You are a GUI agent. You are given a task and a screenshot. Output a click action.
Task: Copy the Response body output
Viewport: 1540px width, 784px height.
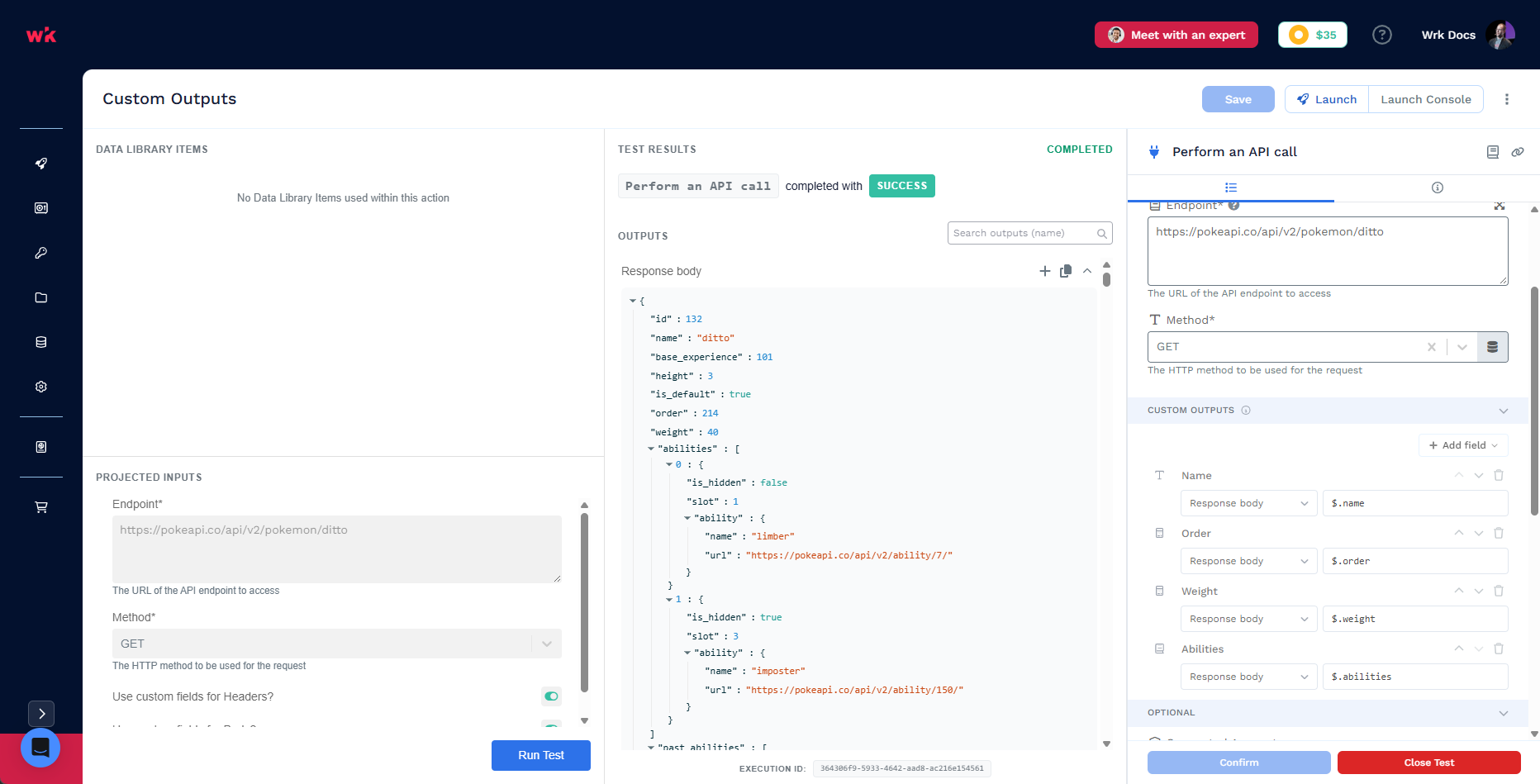point(1066,271)
